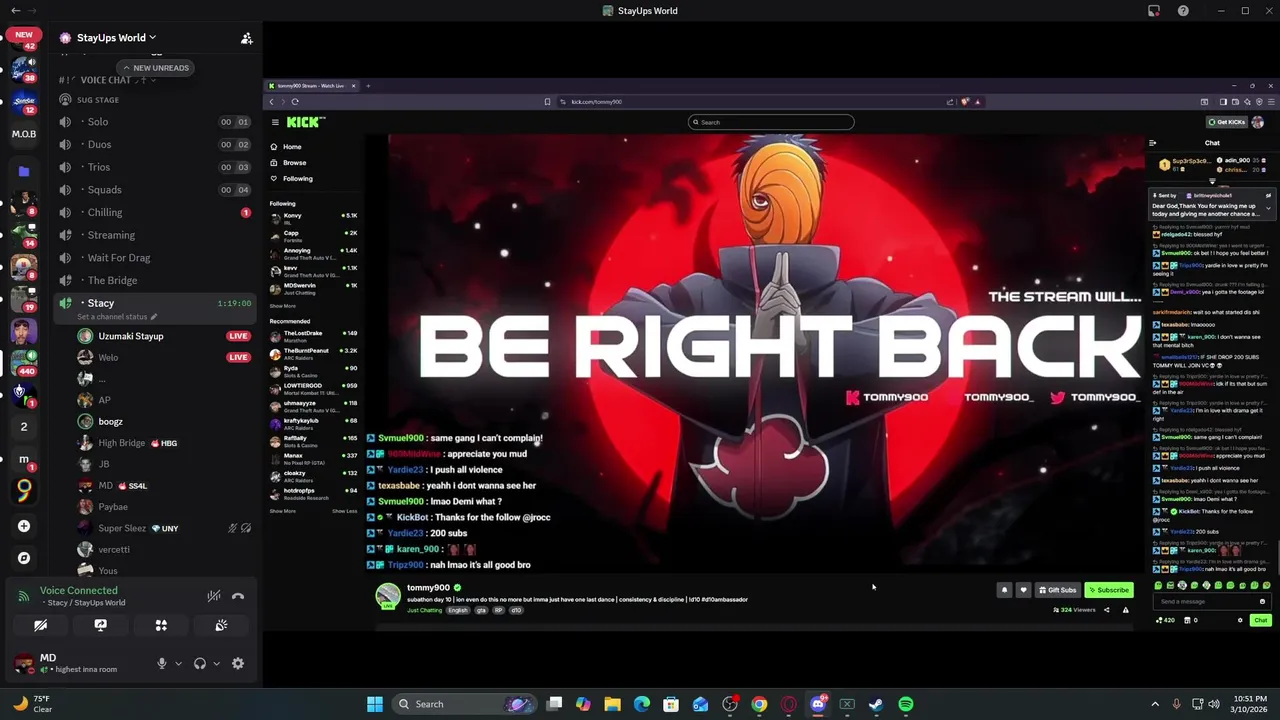
Task: Open Discord inbox icon in title bar
Action: (1154, 11)
